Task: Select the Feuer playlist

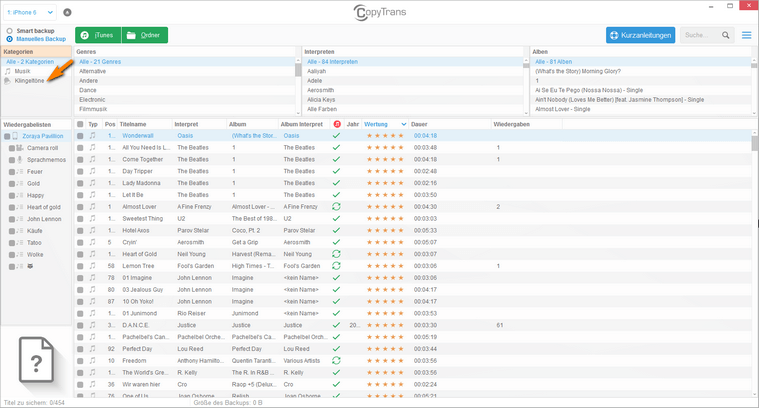Action: (35, 171)
